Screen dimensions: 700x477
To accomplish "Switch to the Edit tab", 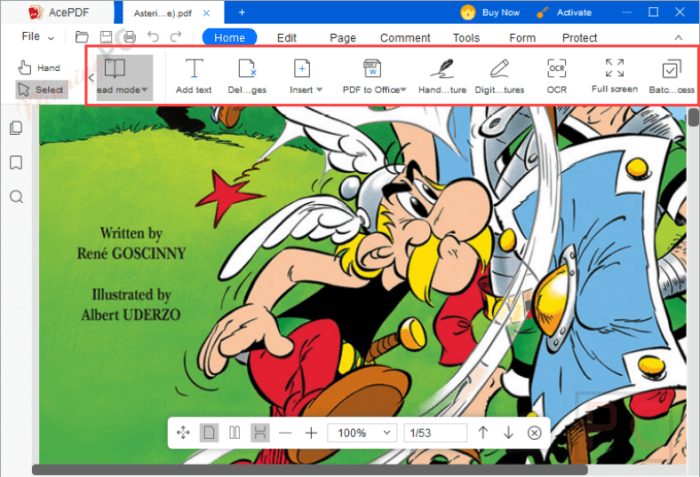I will (287, 38).
